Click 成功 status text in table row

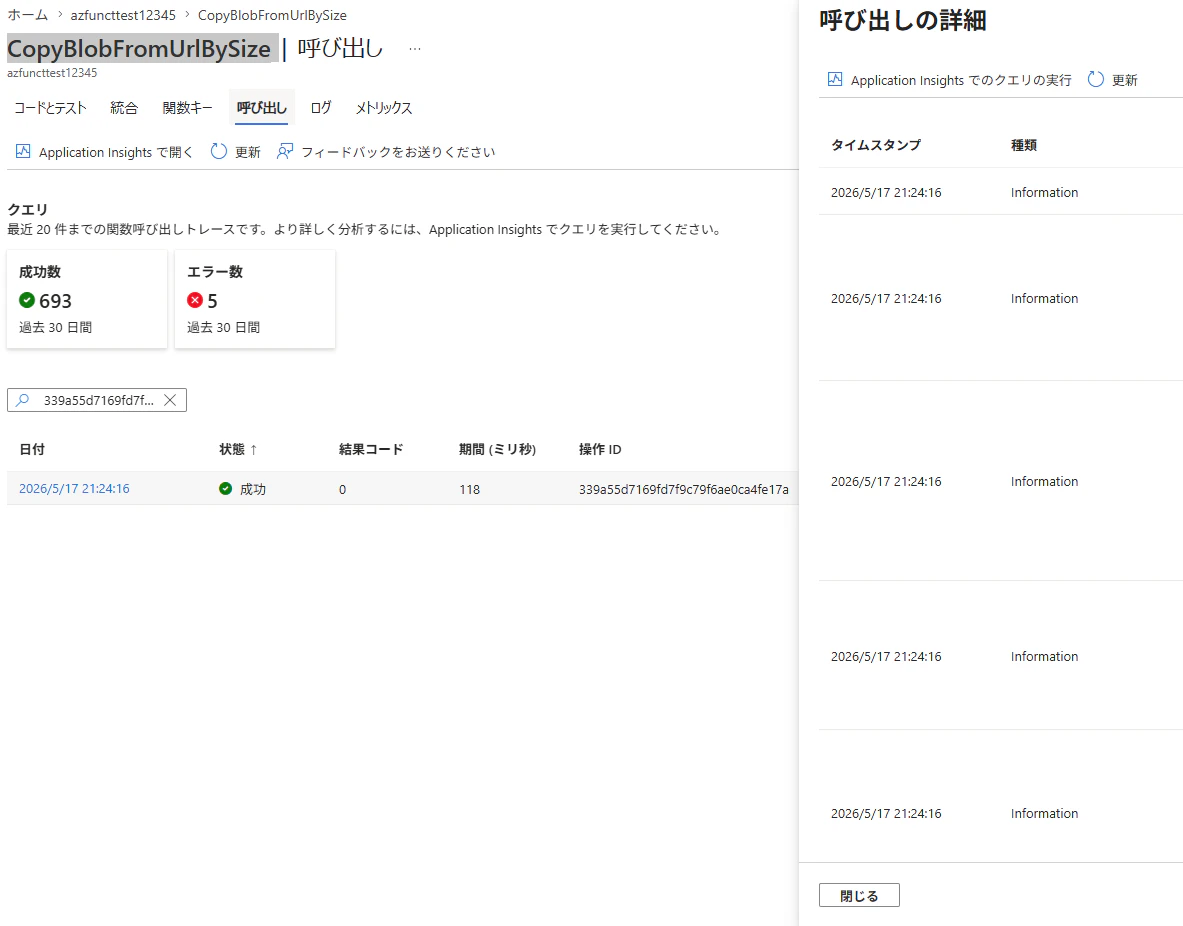253,490
